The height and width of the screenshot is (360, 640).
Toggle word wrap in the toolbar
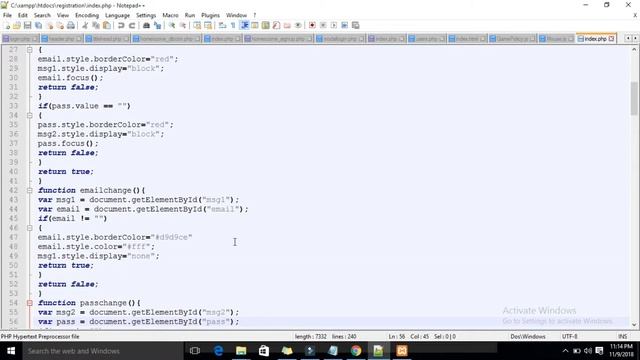222,25
